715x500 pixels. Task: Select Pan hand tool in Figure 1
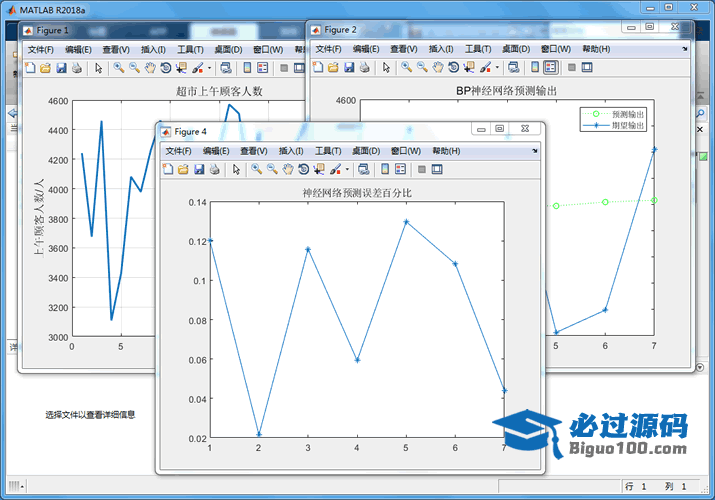click(150, 68)
